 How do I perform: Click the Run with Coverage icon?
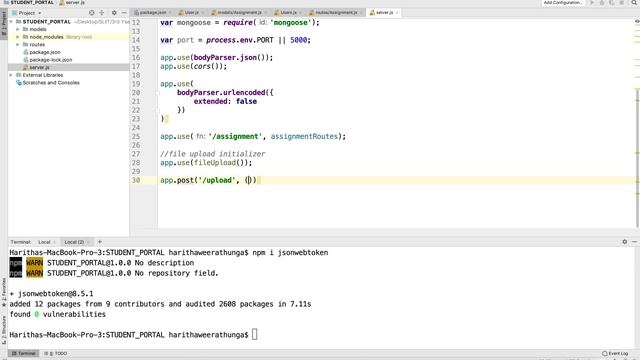coord(611,2)
